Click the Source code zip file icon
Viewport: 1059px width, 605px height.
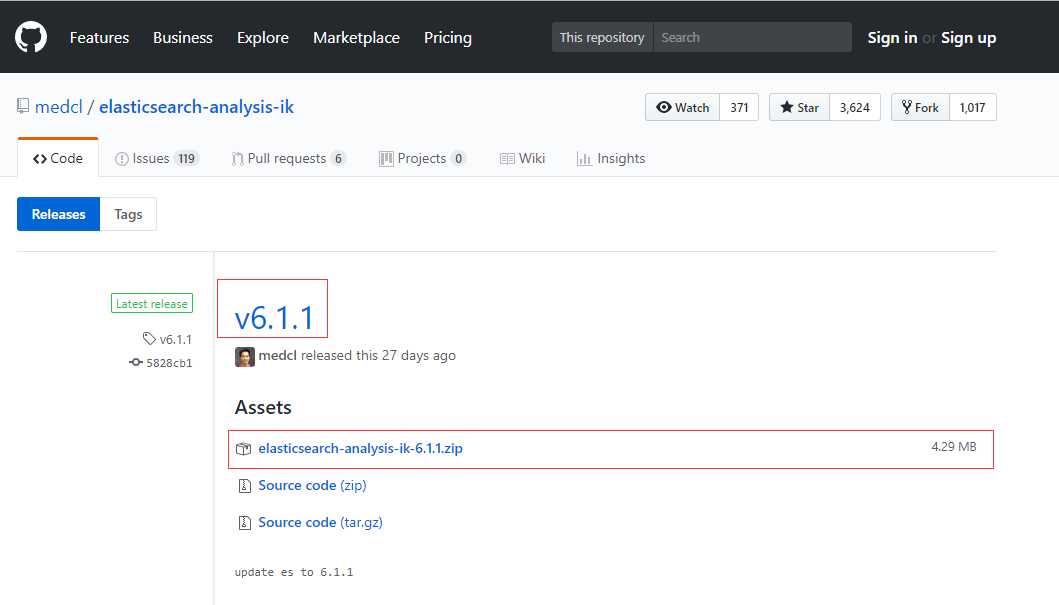click(244, 486)
